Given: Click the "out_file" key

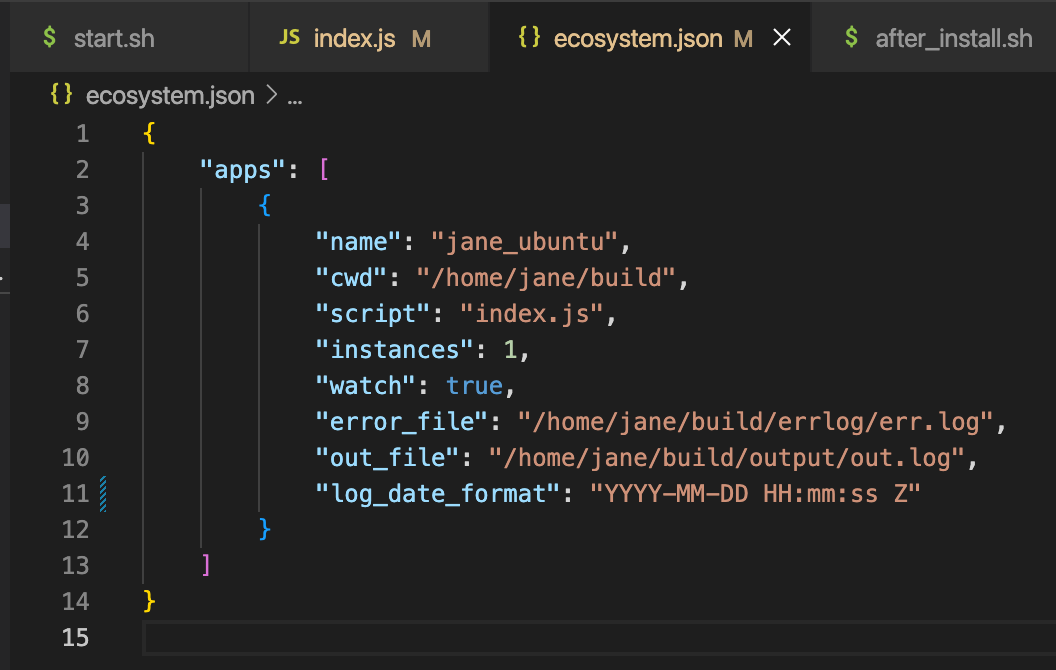Looking at the screenshot, I should pos(387,458).
